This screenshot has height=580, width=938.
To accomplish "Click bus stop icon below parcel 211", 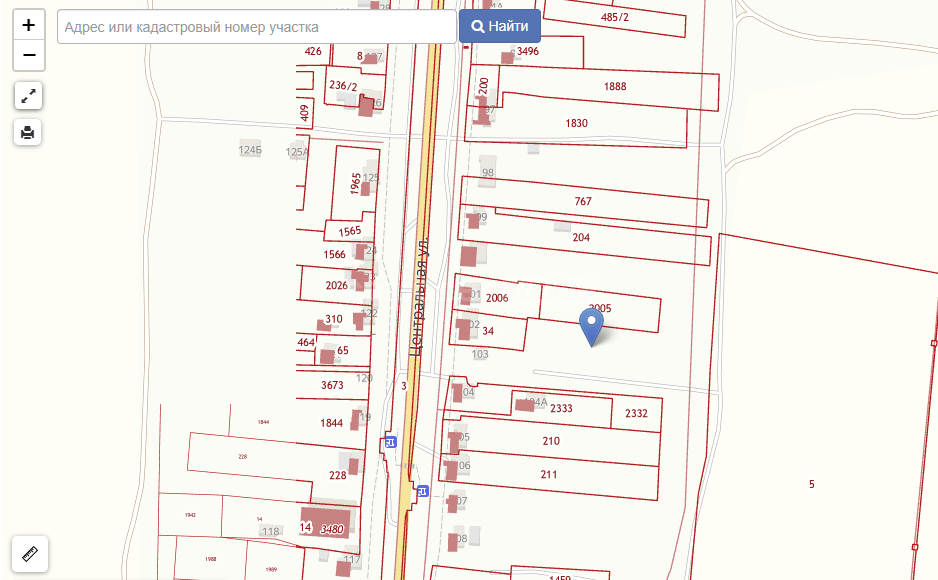I will click(x=422, y=491).
